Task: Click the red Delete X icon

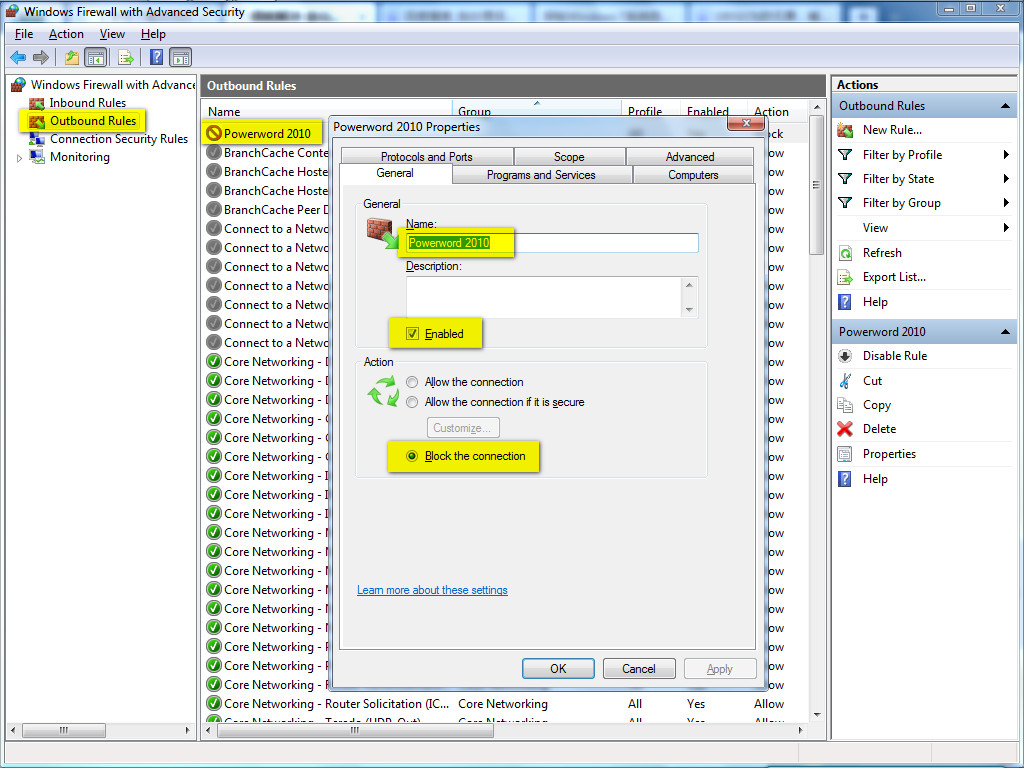Action: coord(845,429)
